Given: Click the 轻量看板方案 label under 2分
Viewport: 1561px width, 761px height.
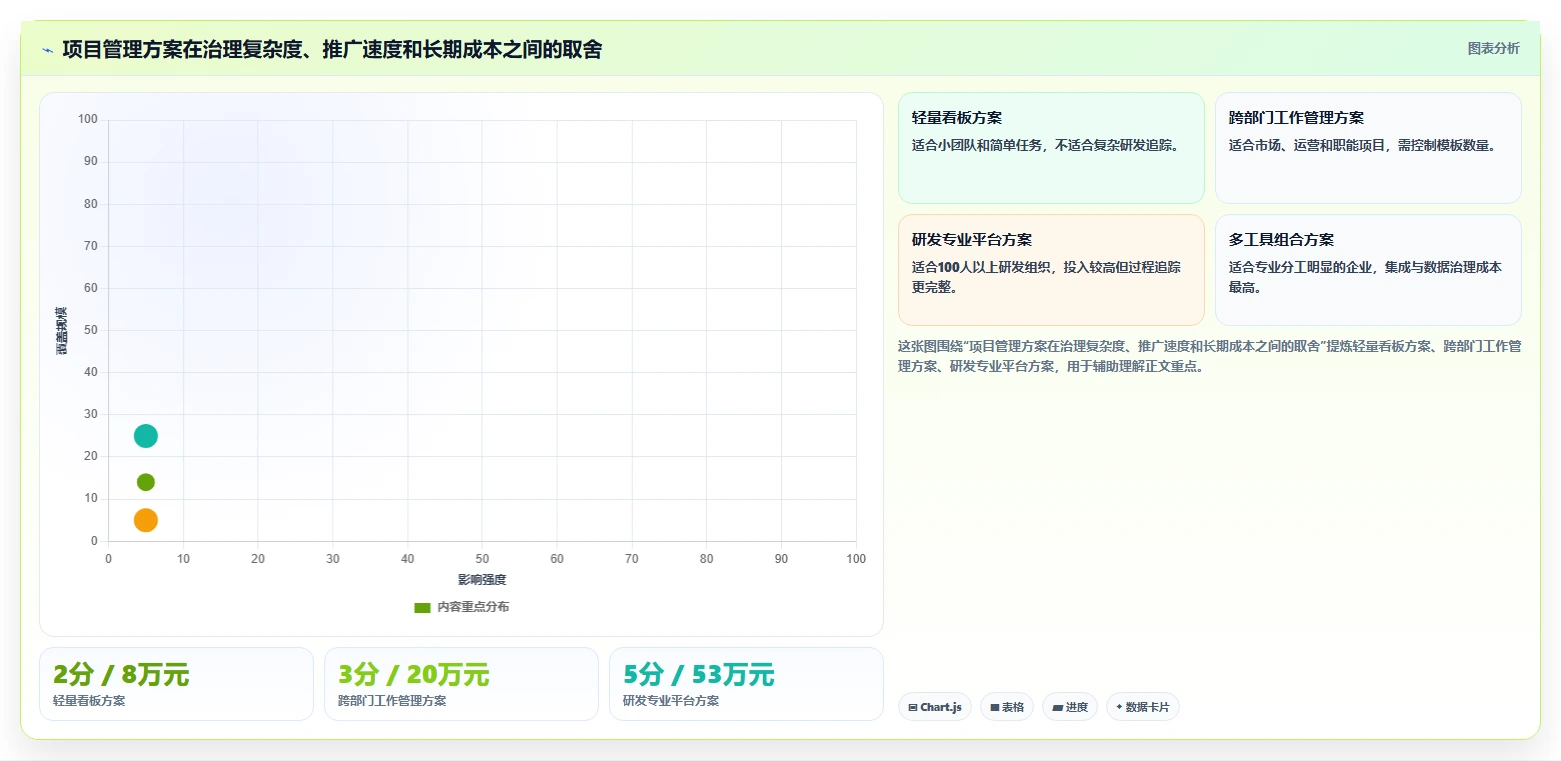Looking at the screenshot, I should point(89,701).
